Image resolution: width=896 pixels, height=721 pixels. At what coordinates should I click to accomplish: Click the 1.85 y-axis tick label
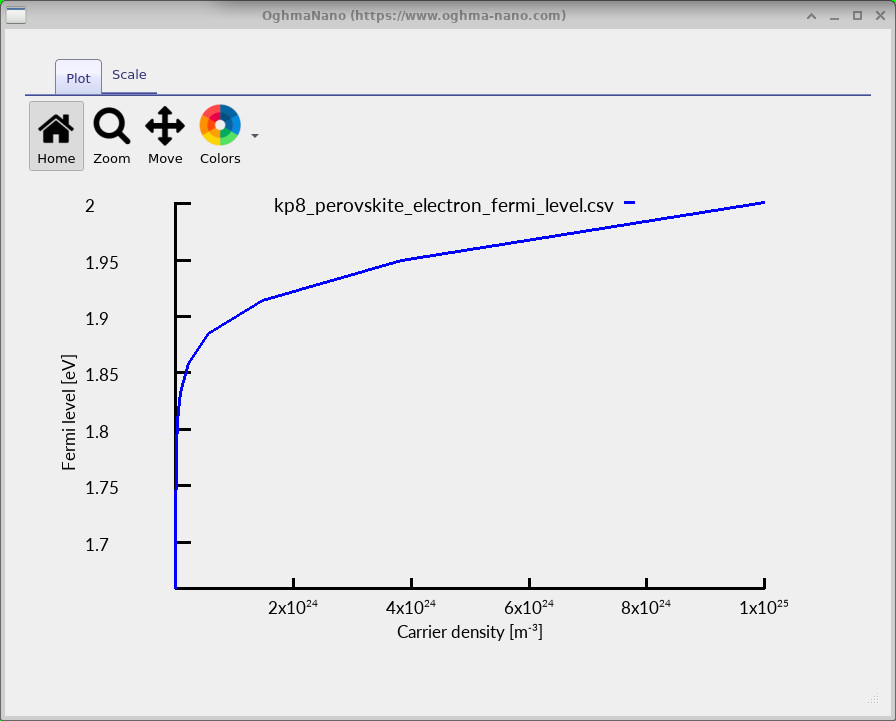click(102, 375)
